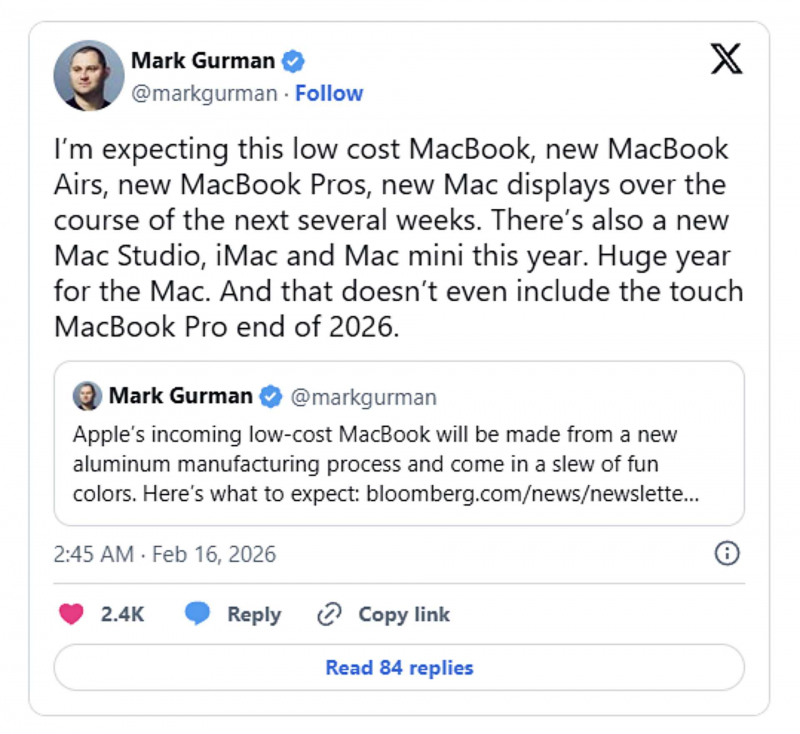Click the Mark Gurman name at the top
800x734 pixels.
coord(203,61)
